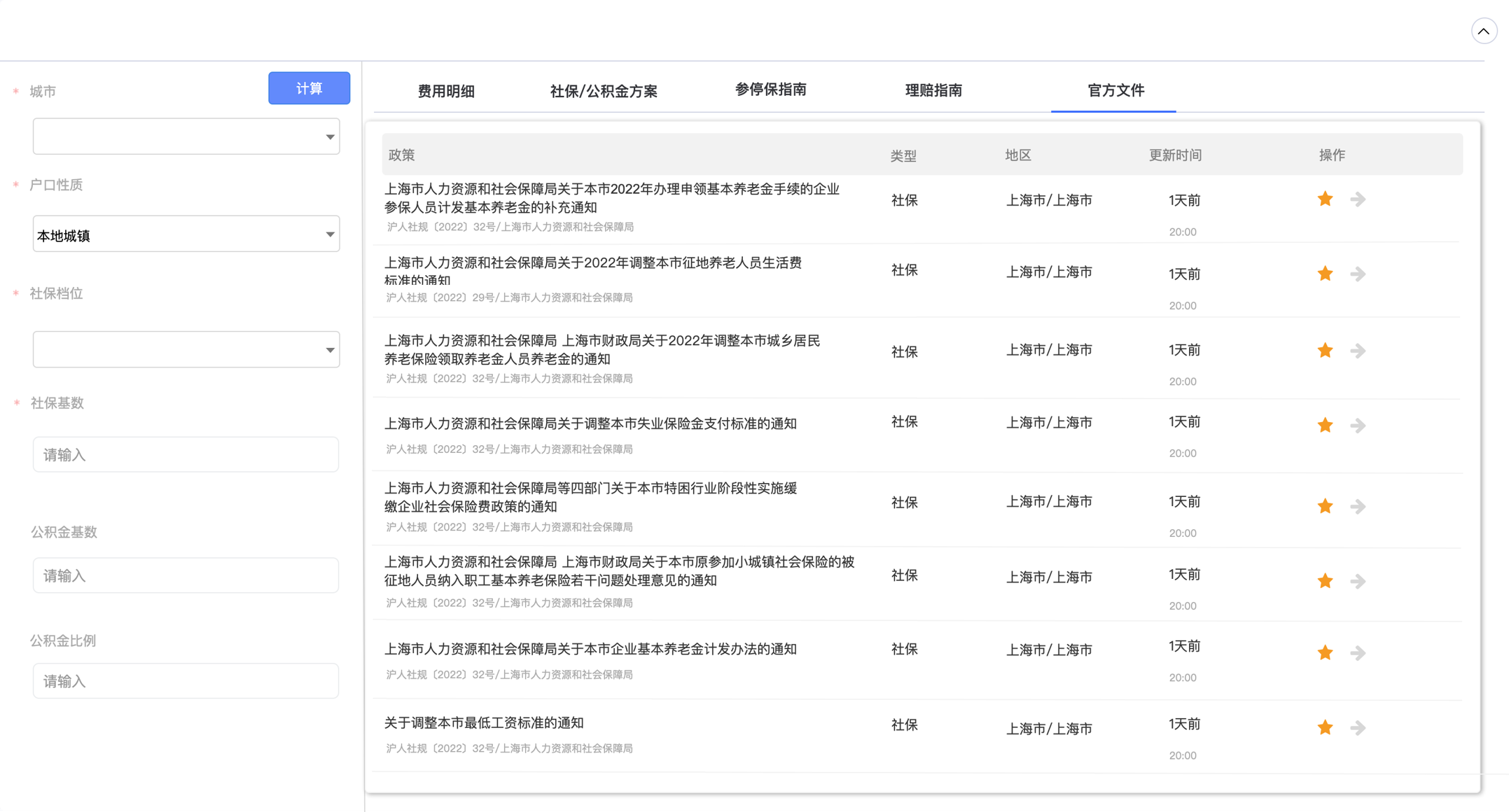Open the first policy via its arrow icon
The height and width of the screenshot is (812, 1509).
pyautogui.click(x=1358, y=199)
